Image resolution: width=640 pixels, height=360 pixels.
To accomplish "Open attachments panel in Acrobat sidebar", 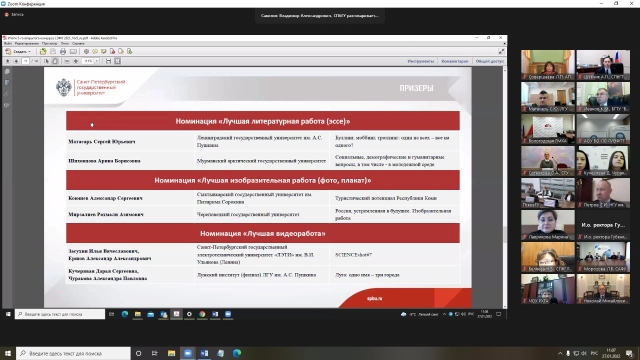I will [x=7, y=94].
